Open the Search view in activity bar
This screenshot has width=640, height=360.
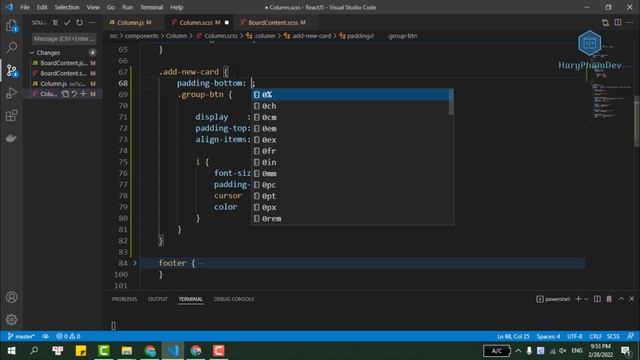pos(11,47)
